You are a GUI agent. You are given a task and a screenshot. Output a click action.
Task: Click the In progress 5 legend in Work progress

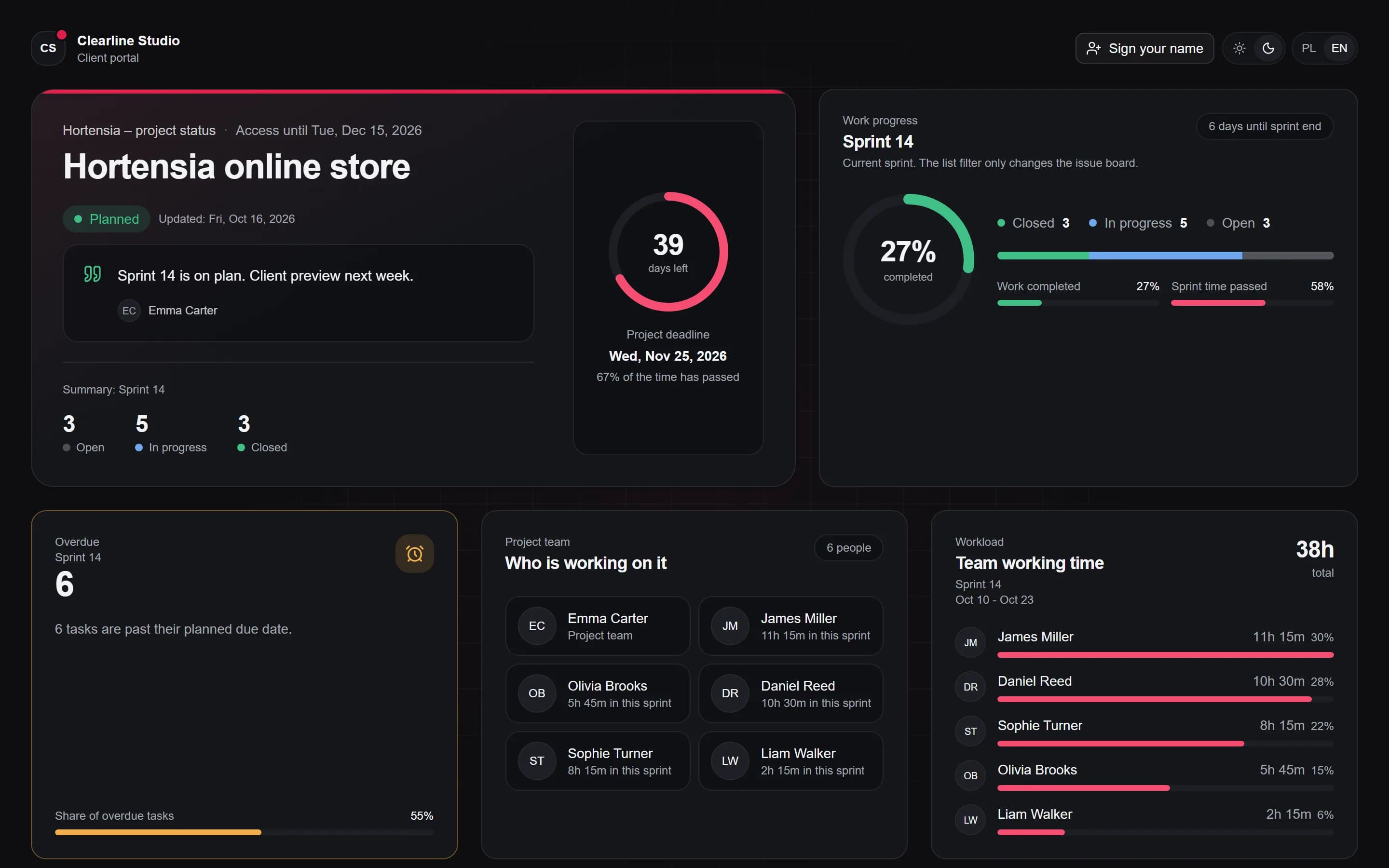click(x=1138, y=223)
